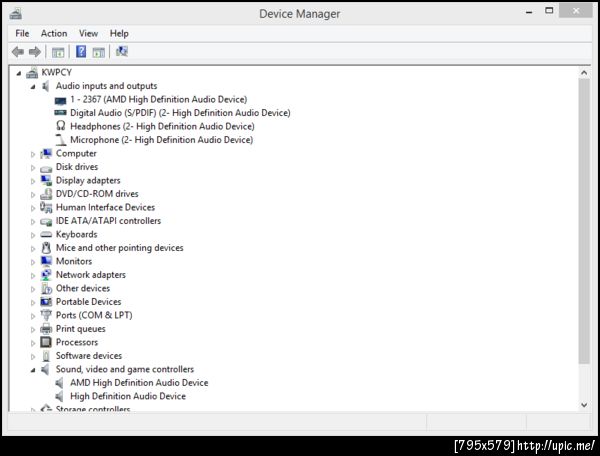Click the Microphone device icon

tap(60, 140)
